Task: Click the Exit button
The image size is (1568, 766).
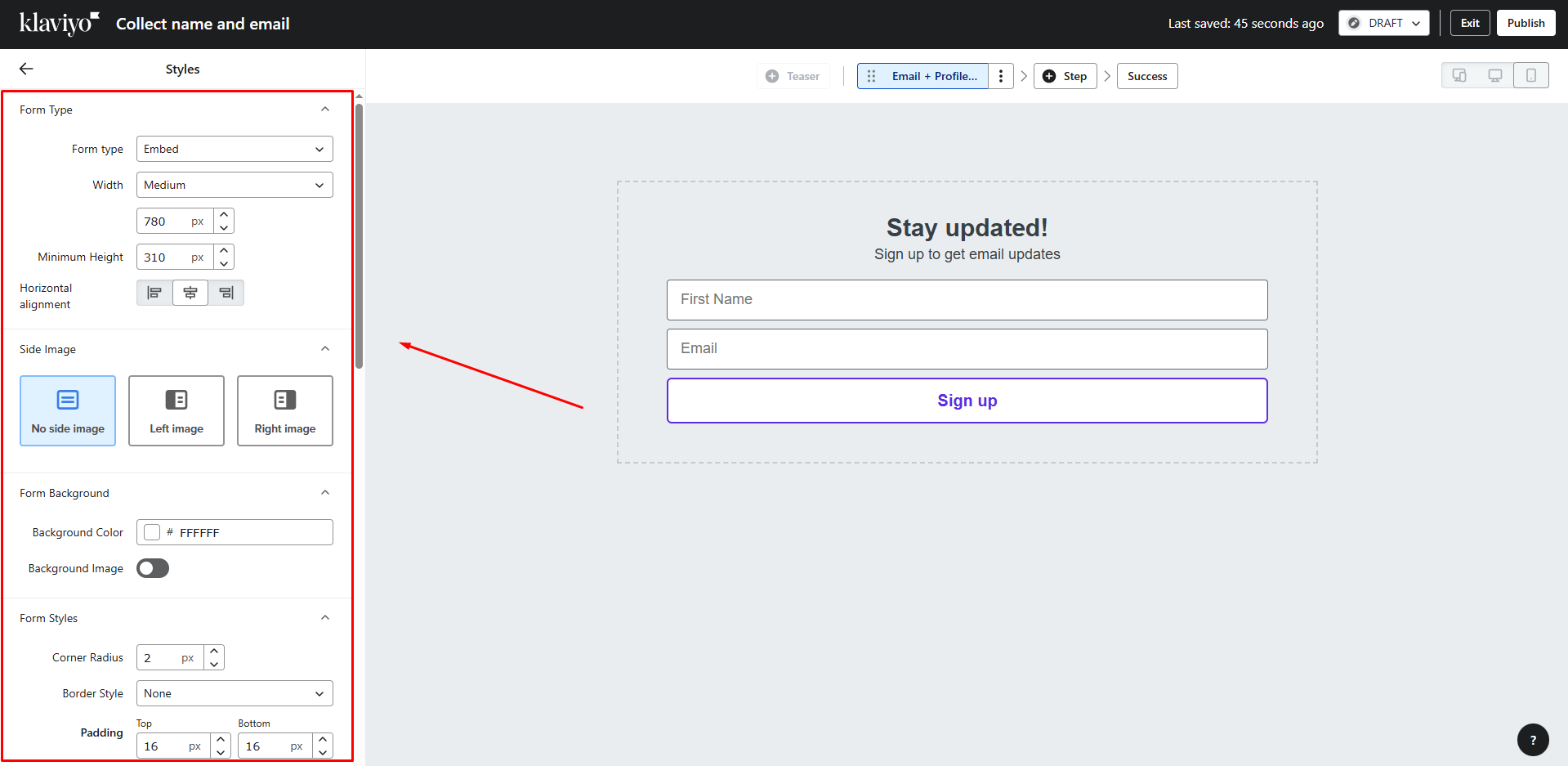Action: 1470,23
